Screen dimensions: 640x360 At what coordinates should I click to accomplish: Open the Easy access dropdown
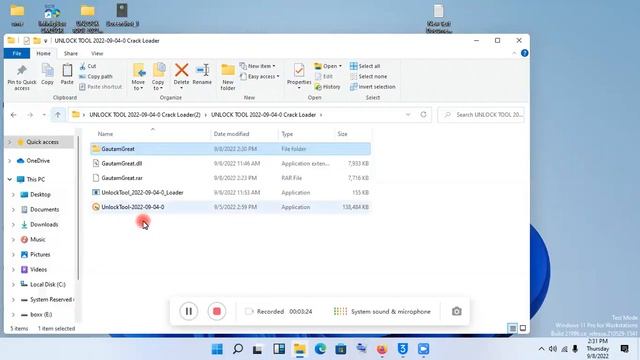(x=260, y=76)
